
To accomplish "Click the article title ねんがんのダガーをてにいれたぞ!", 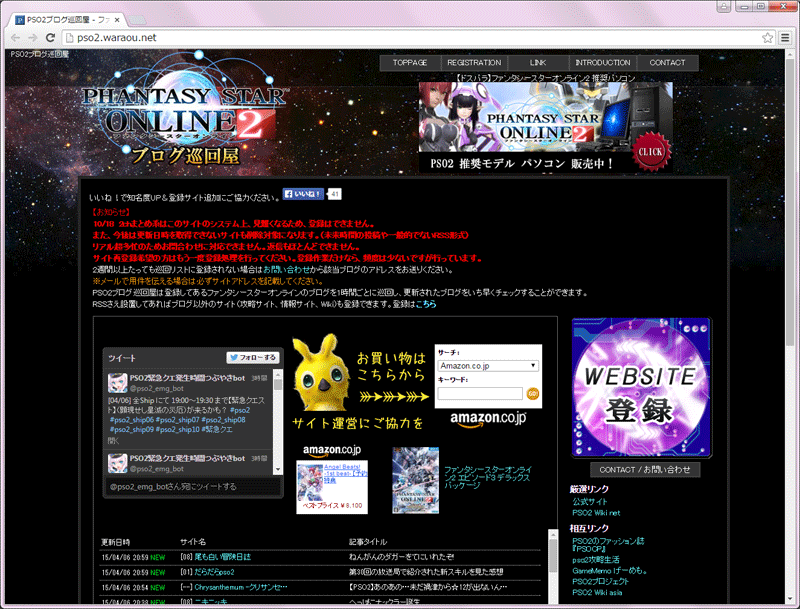I will (x=402, y=557).
